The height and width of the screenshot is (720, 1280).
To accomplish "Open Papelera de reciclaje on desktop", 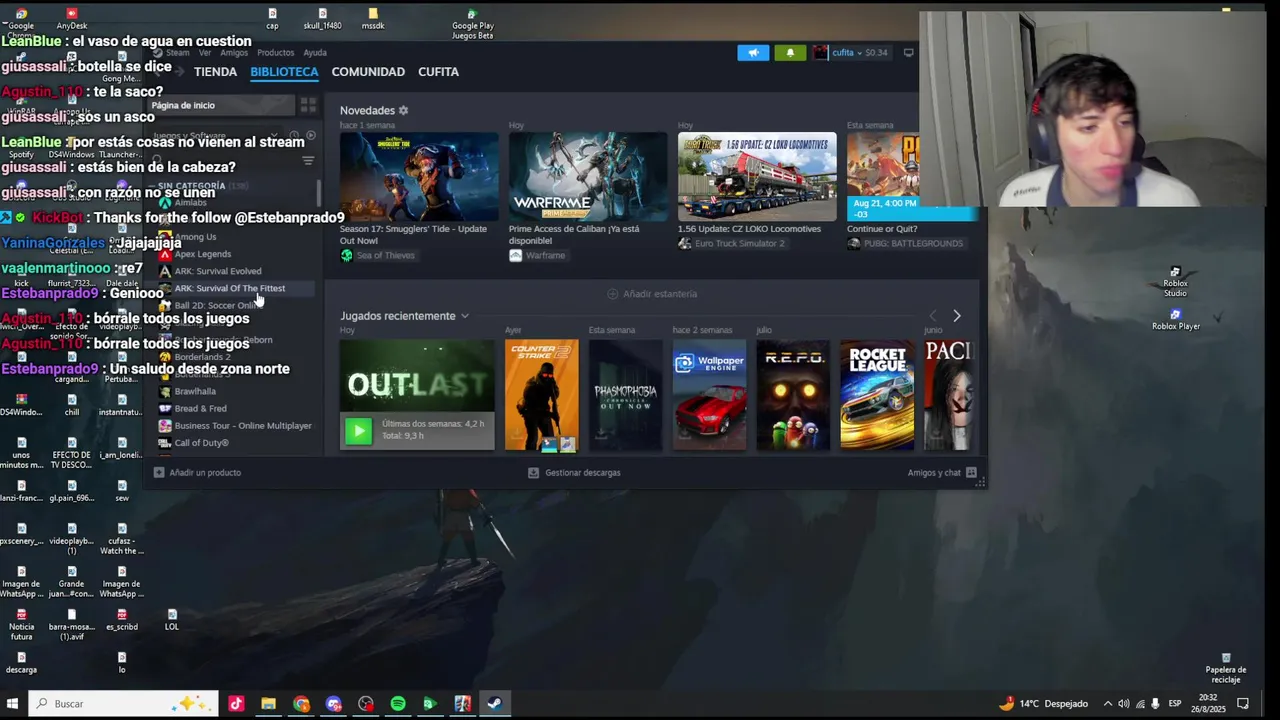I will click(1226, 668).
